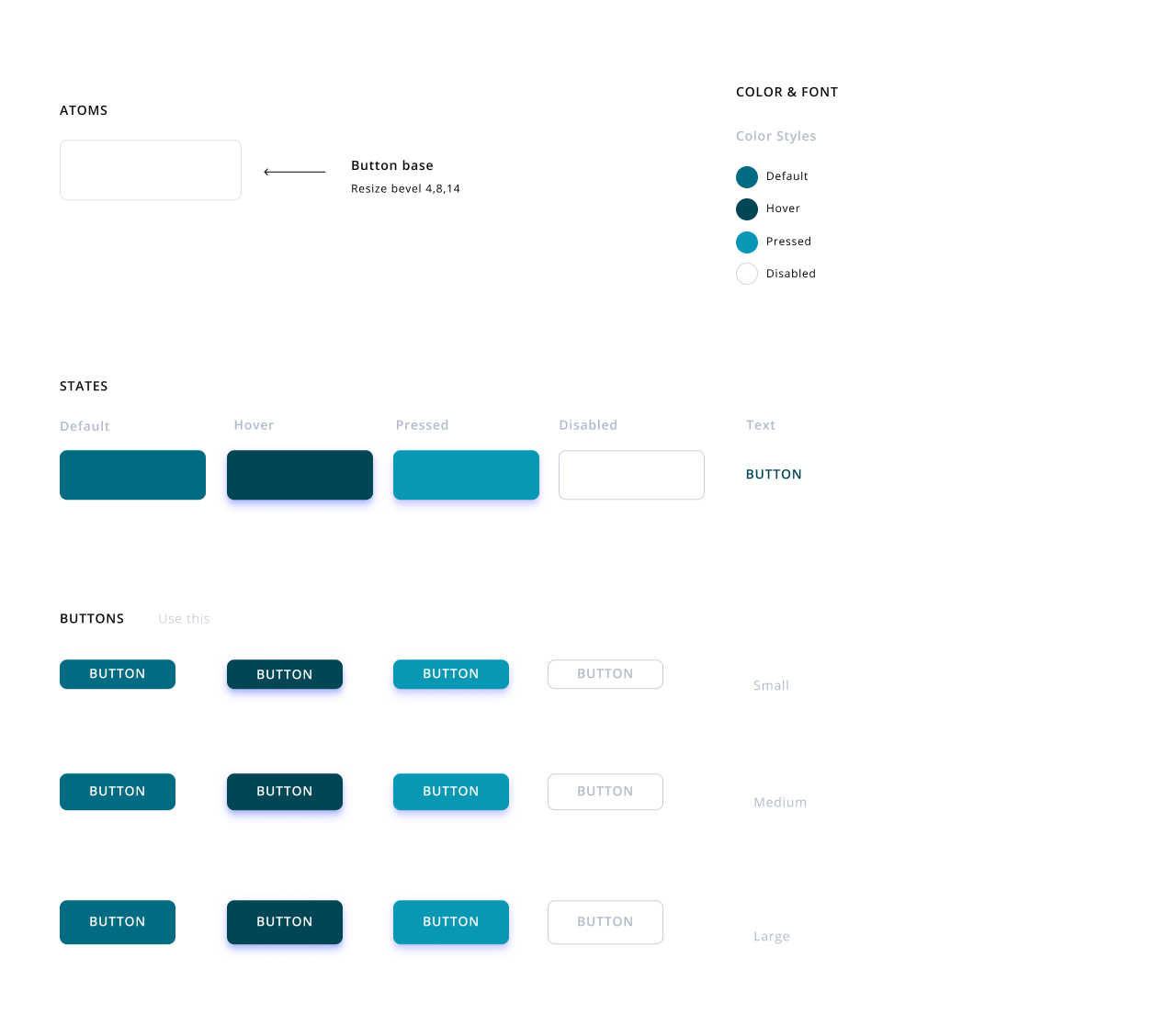
Task: Select the dark Hover state rectangle
Action: [x=300, y=475]
